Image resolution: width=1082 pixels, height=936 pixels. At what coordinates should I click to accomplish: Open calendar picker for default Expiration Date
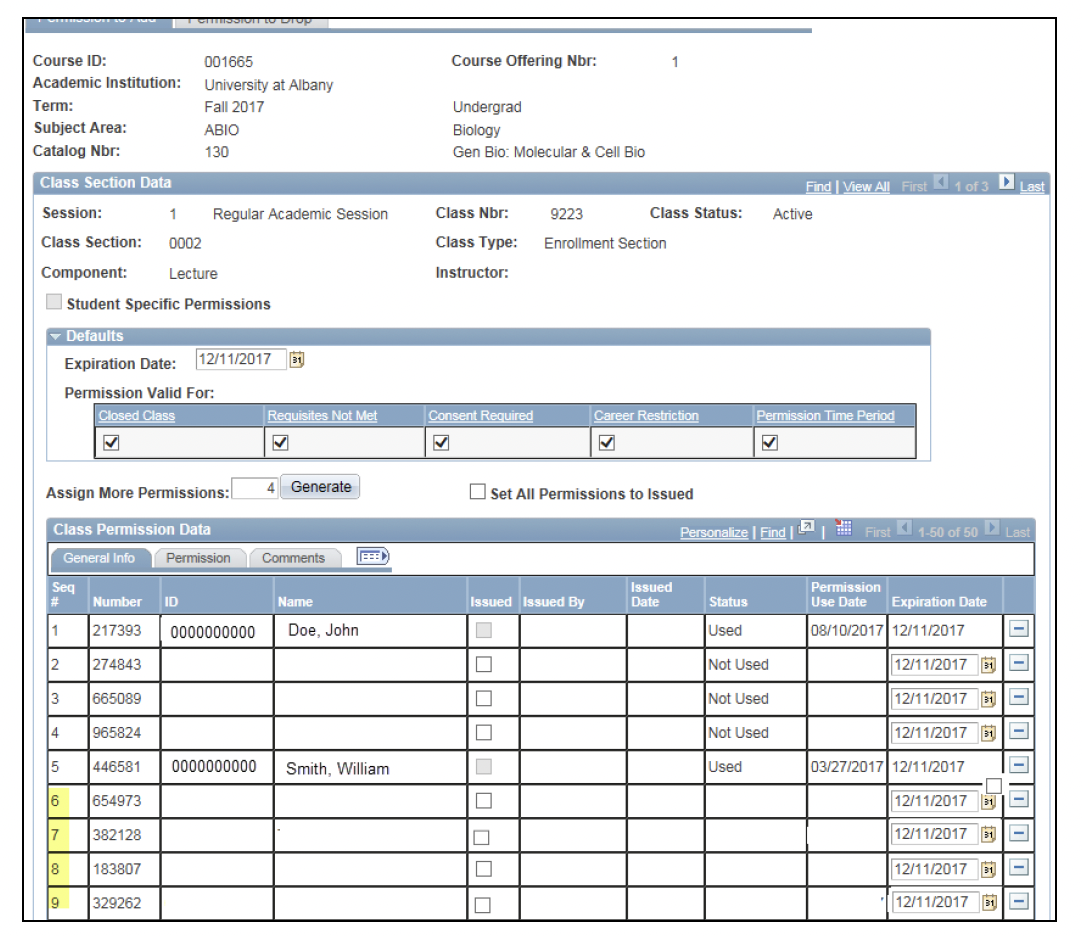pyautogui.click(x=296, y=360)
